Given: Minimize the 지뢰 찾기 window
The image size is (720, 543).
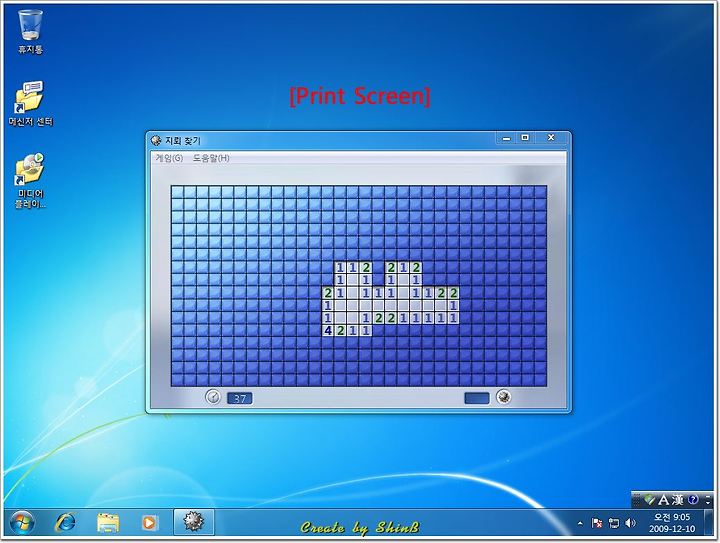Looking at the screenshot, I should [x=506, y=138].
